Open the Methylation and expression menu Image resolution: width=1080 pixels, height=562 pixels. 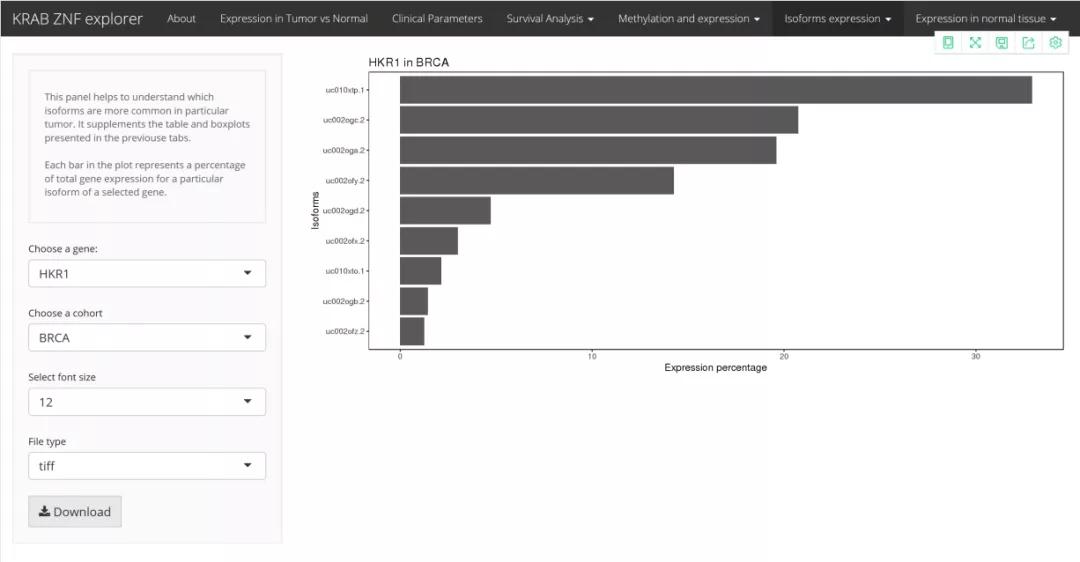pos(688,18)
